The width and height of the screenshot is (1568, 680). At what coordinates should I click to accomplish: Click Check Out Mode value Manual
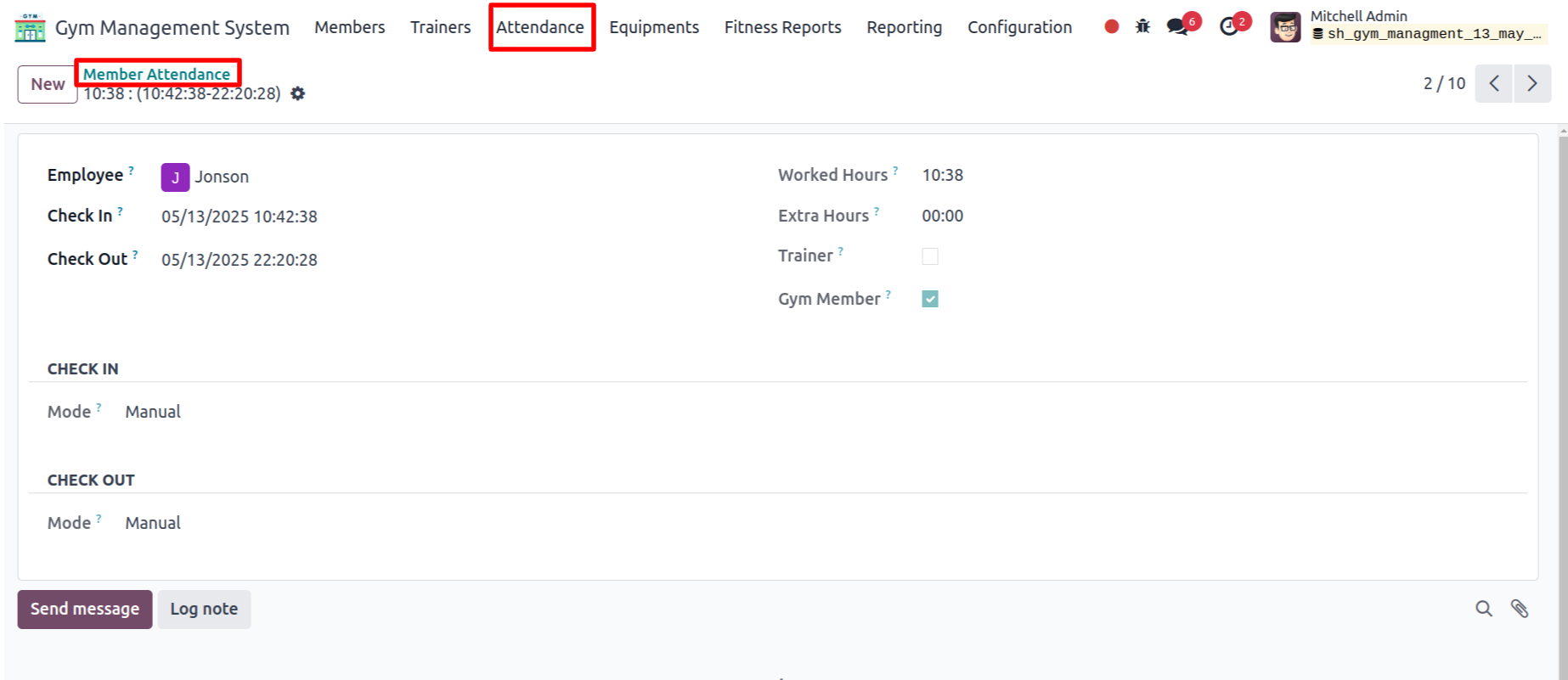(153, 523)
